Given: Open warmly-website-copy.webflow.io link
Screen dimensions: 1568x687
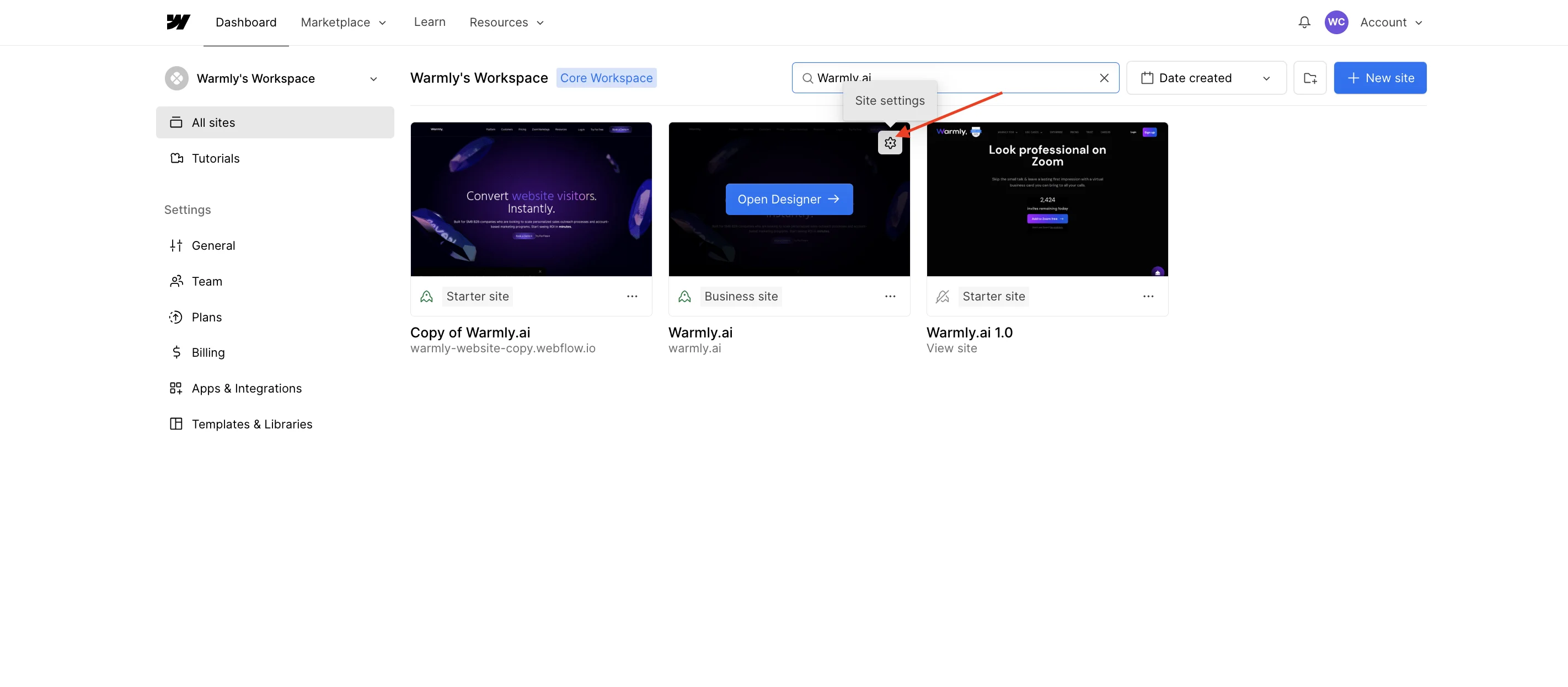Looking at the screenshot, I should click(502, 348).
